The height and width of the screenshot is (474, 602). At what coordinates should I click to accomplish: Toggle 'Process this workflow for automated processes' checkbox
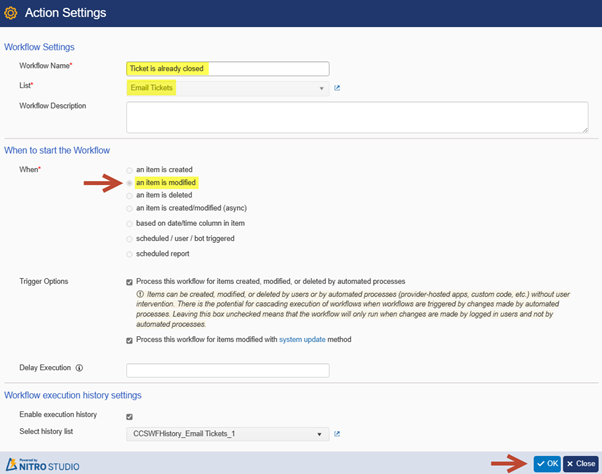click(129, 282)
